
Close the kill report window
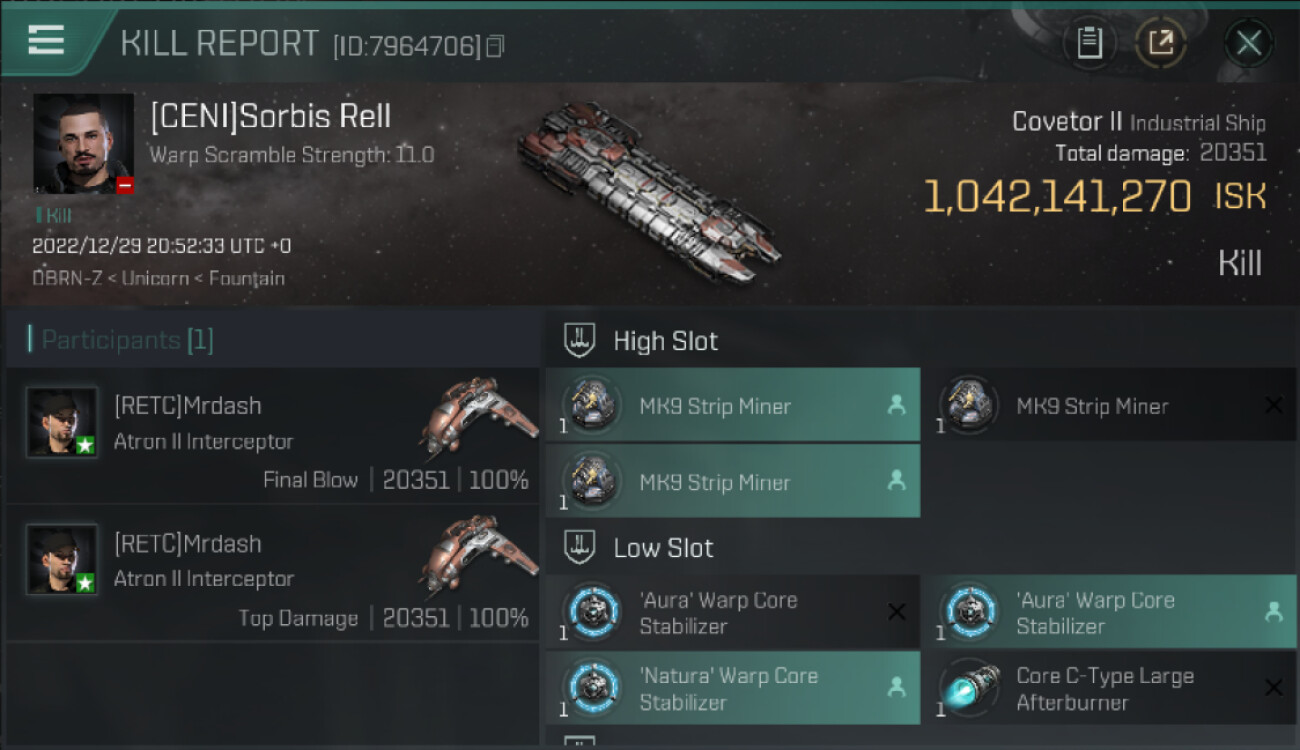[x=1248, y=42]
